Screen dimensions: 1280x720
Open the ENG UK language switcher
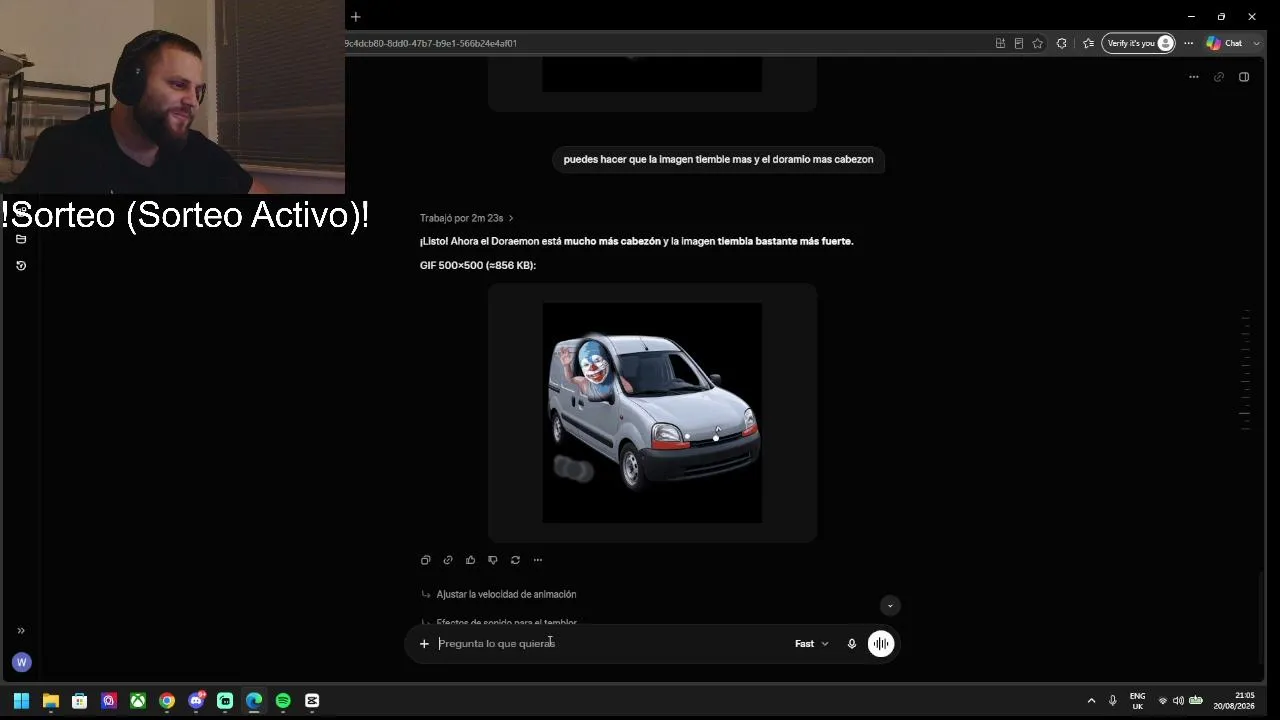tap(1137, 701)
